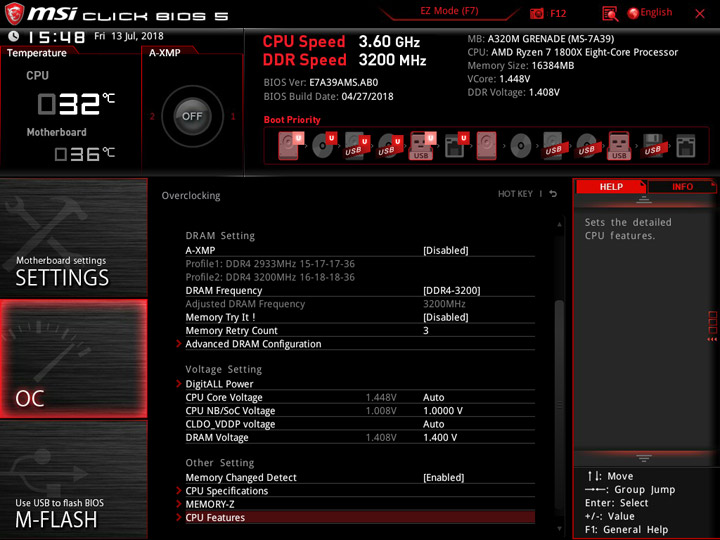Image resolution: width=720 pixels, height=540 pixels.
Task: Click the system time 15:48 display
Action: (x=56, y=37)
